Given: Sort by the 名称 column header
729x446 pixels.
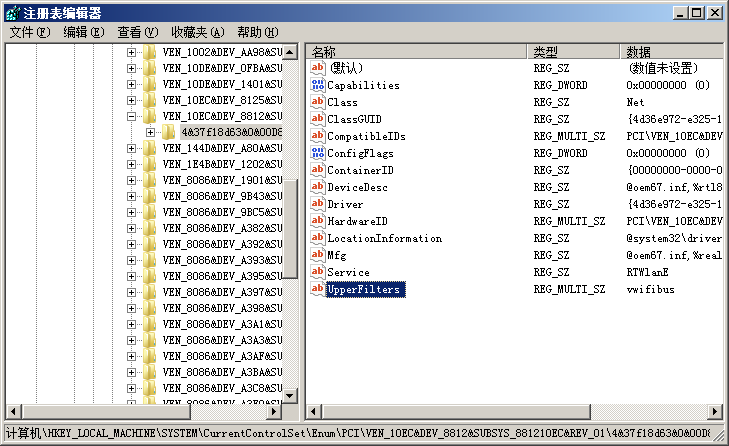Looking at the screenshot, I should pos(417,52).
